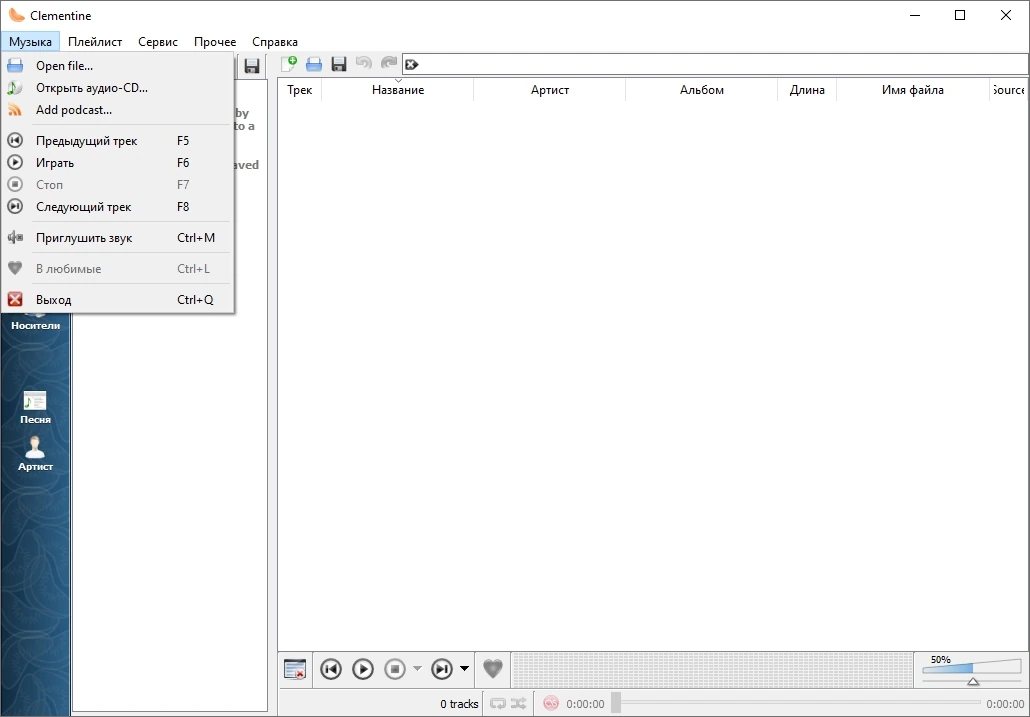Click the heart love button in player bar
Screen dimensions: 1030x717
493,669
